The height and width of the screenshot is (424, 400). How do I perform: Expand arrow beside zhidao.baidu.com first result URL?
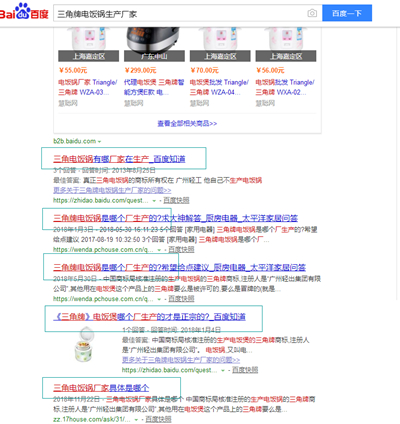[x=154, y=201]
